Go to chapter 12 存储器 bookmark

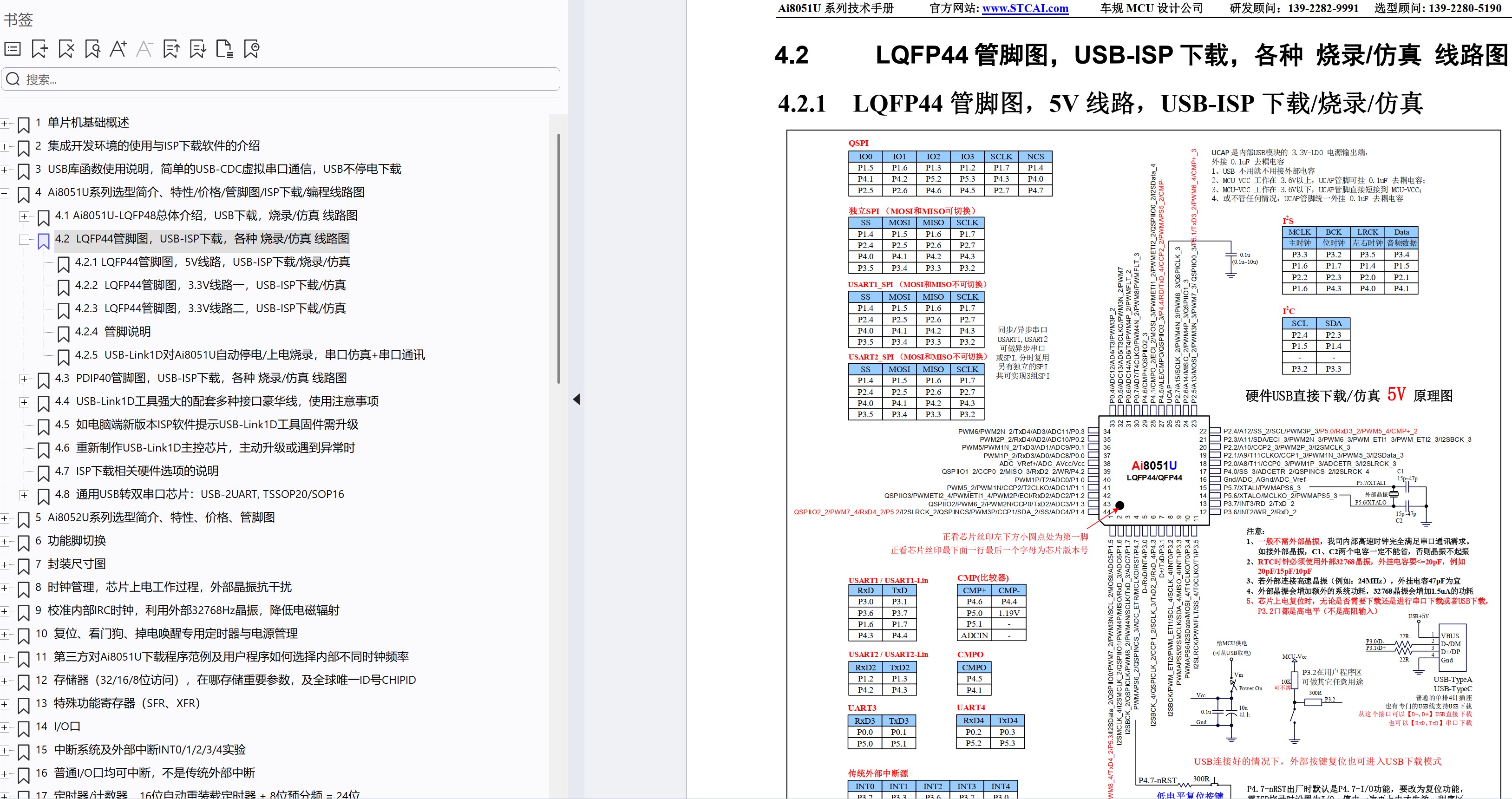click(225, 680)
